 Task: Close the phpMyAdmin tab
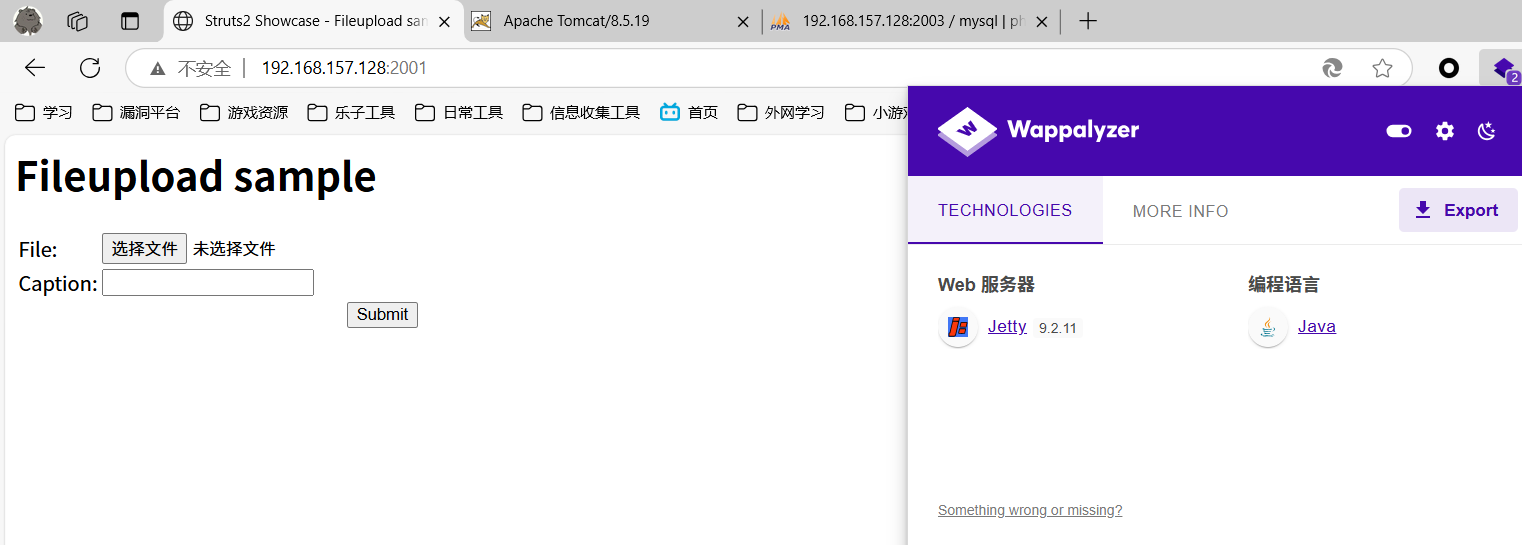tap(1043, 21)
